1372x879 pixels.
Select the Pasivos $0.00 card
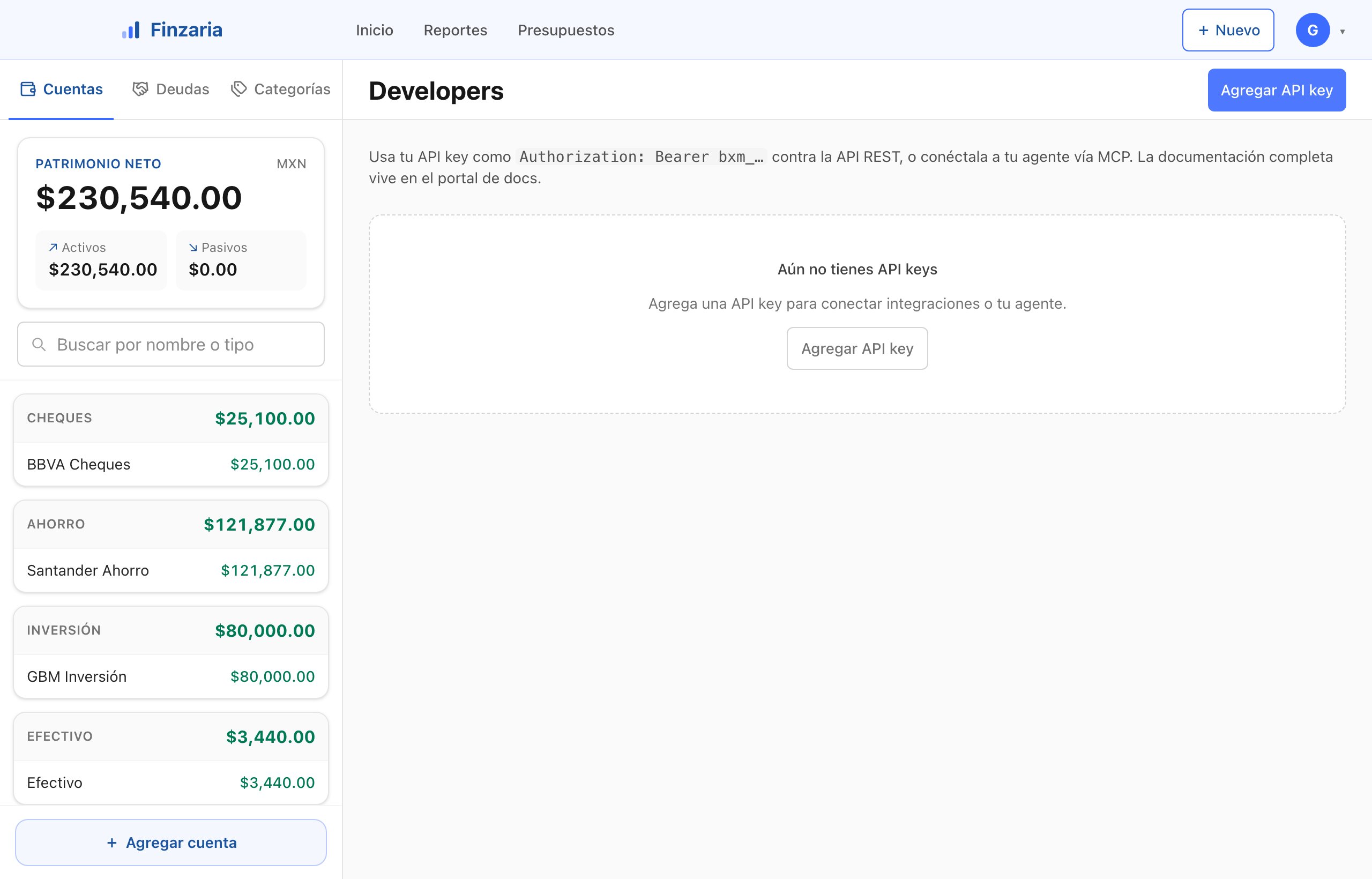241,260
